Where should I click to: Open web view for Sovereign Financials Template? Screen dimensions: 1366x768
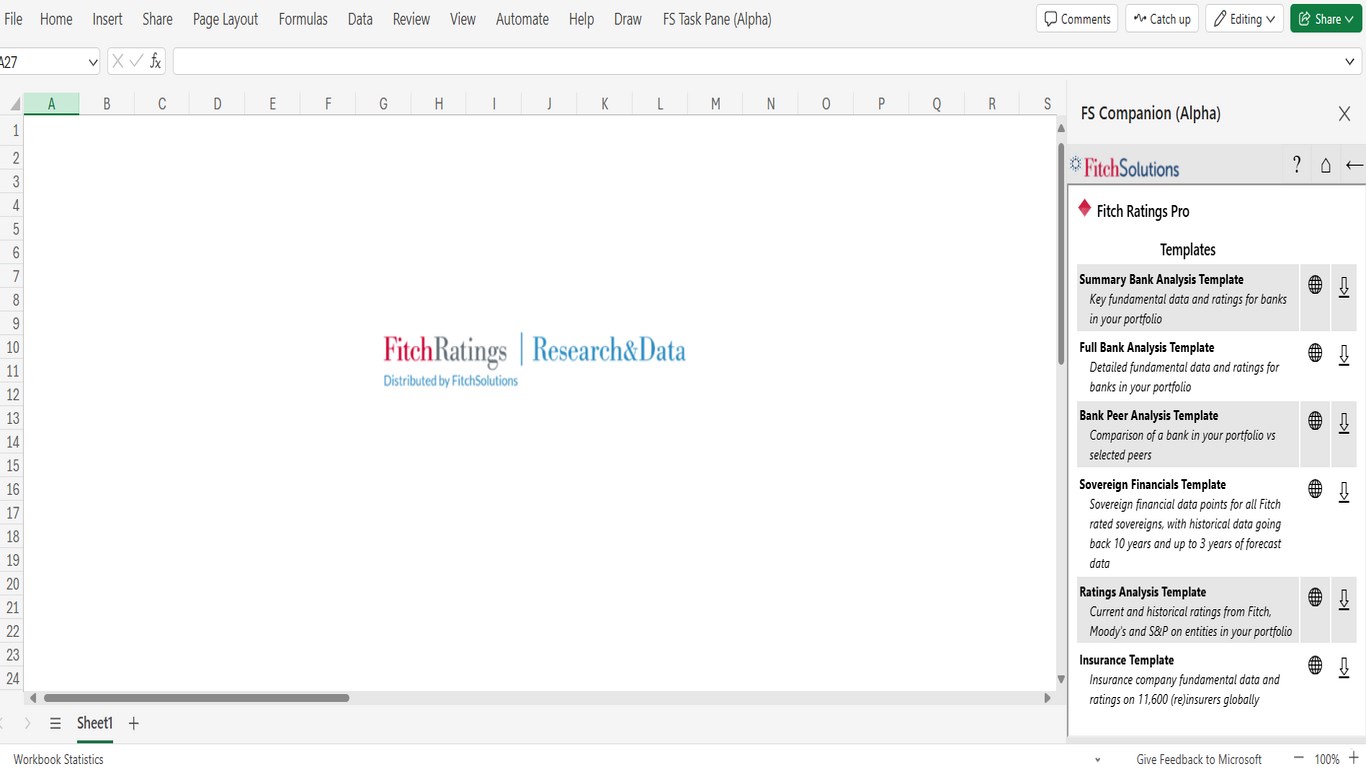click(1315, 489)
